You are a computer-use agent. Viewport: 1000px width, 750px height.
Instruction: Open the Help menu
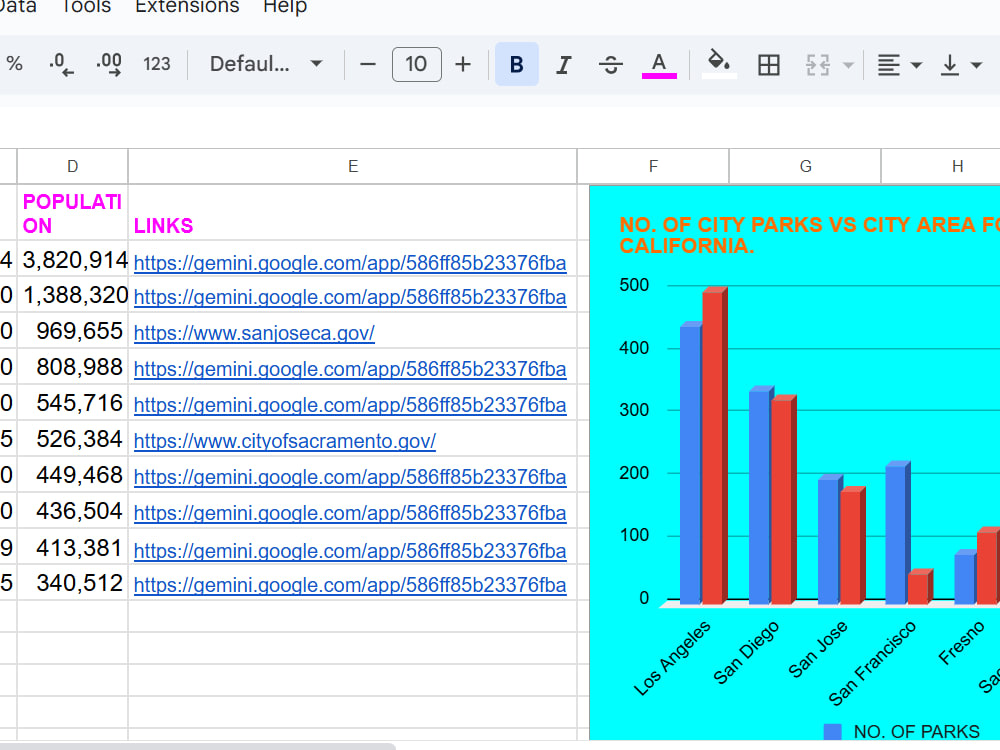click(285, 6)
